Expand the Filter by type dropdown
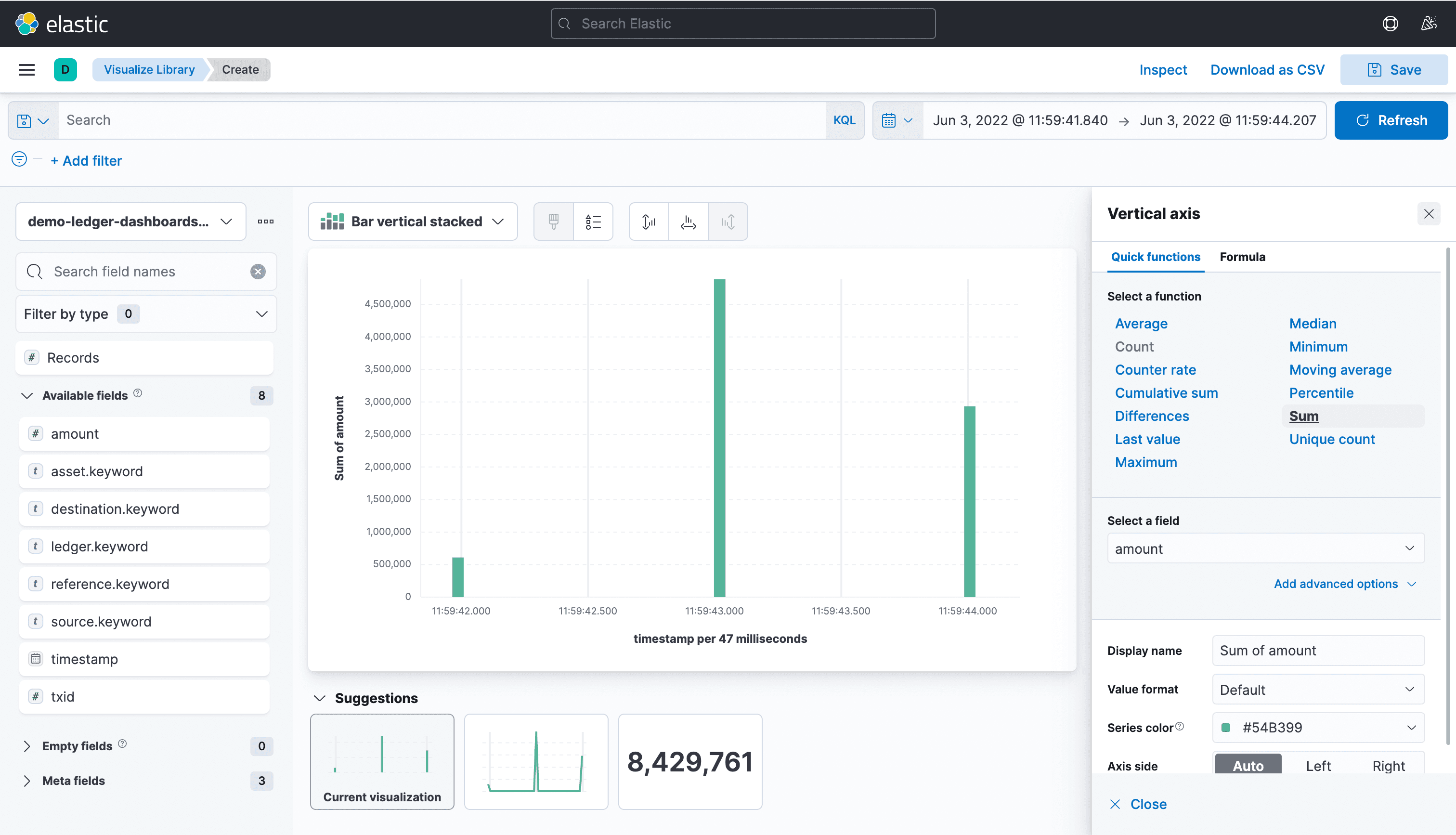 coord(145,313)
